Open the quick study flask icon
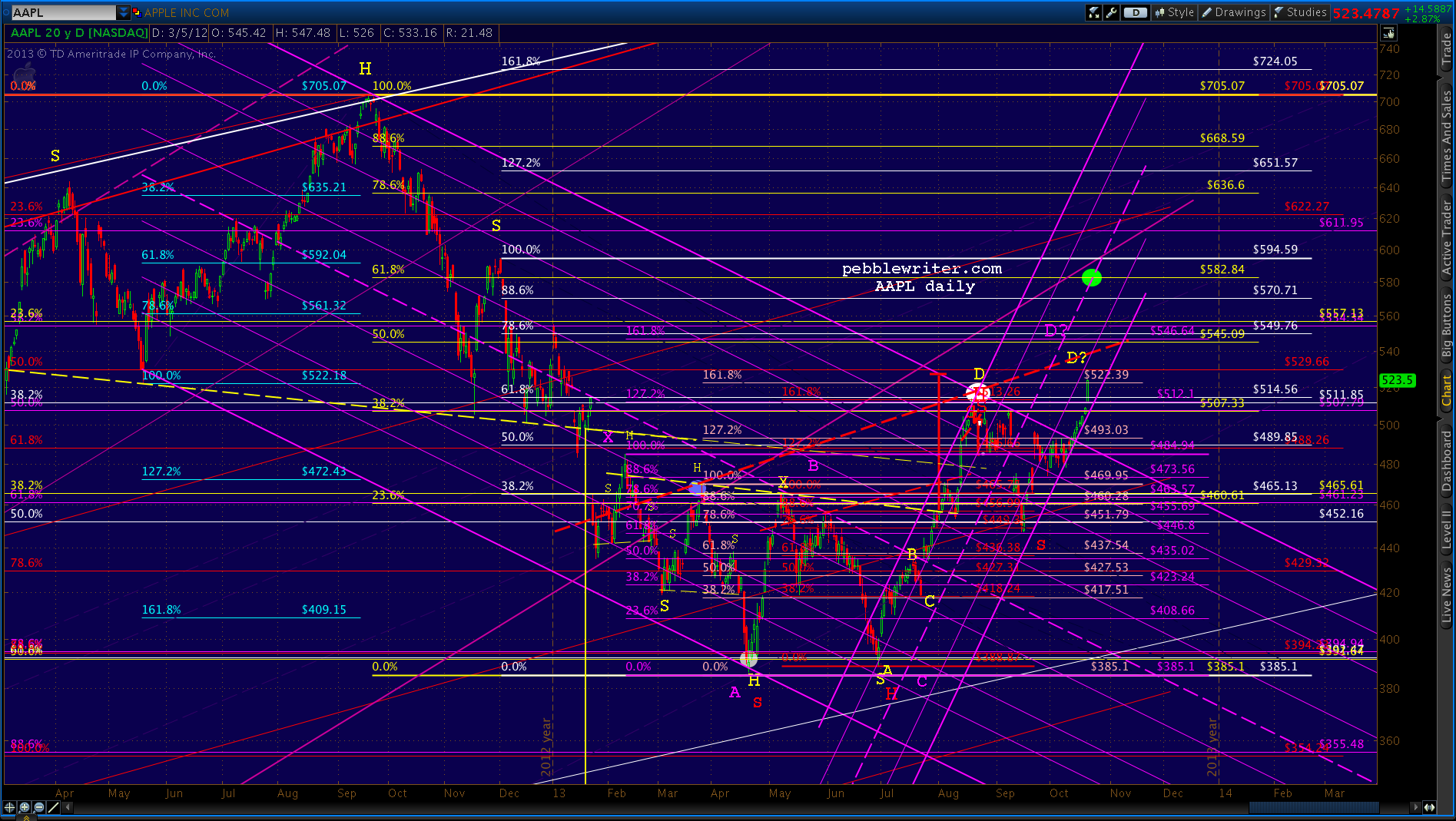The image size is (1456, 821). coord(1093,12)
